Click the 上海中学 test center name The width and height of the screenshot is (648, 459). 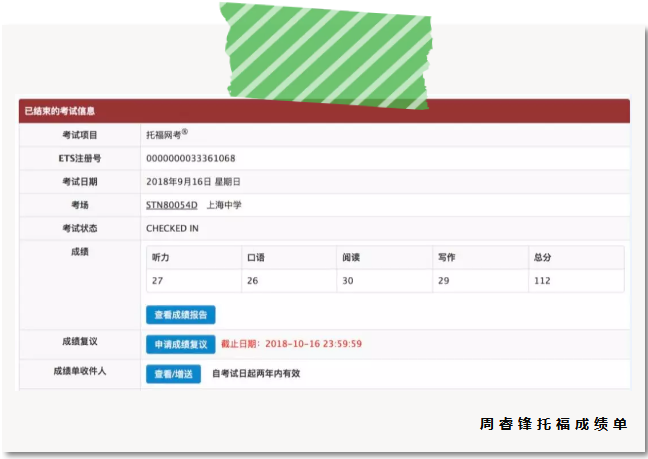coord(224,205)
